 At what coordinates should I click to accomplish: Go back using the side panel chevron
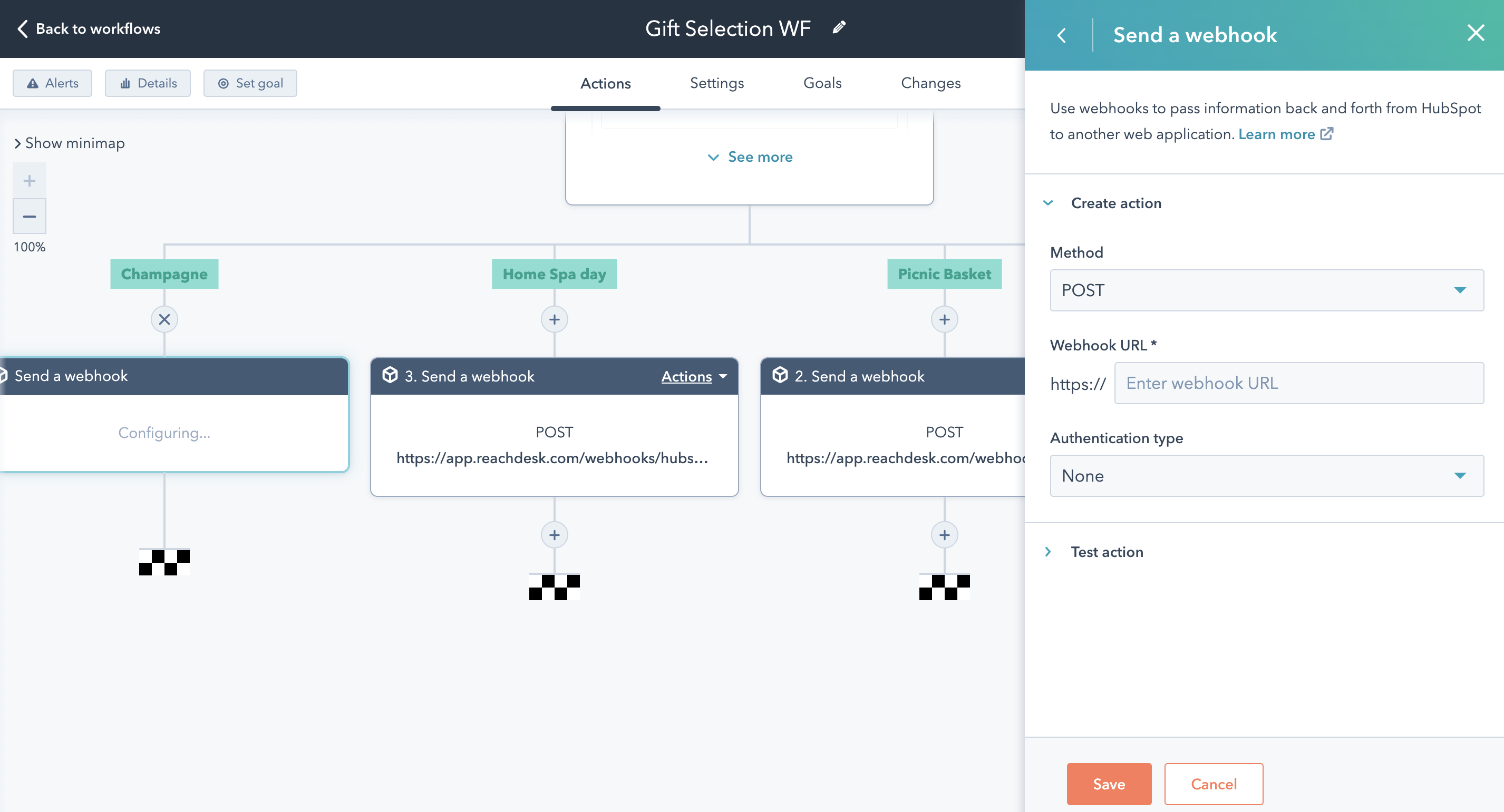pyautogui.click(x=1061, y=36)
